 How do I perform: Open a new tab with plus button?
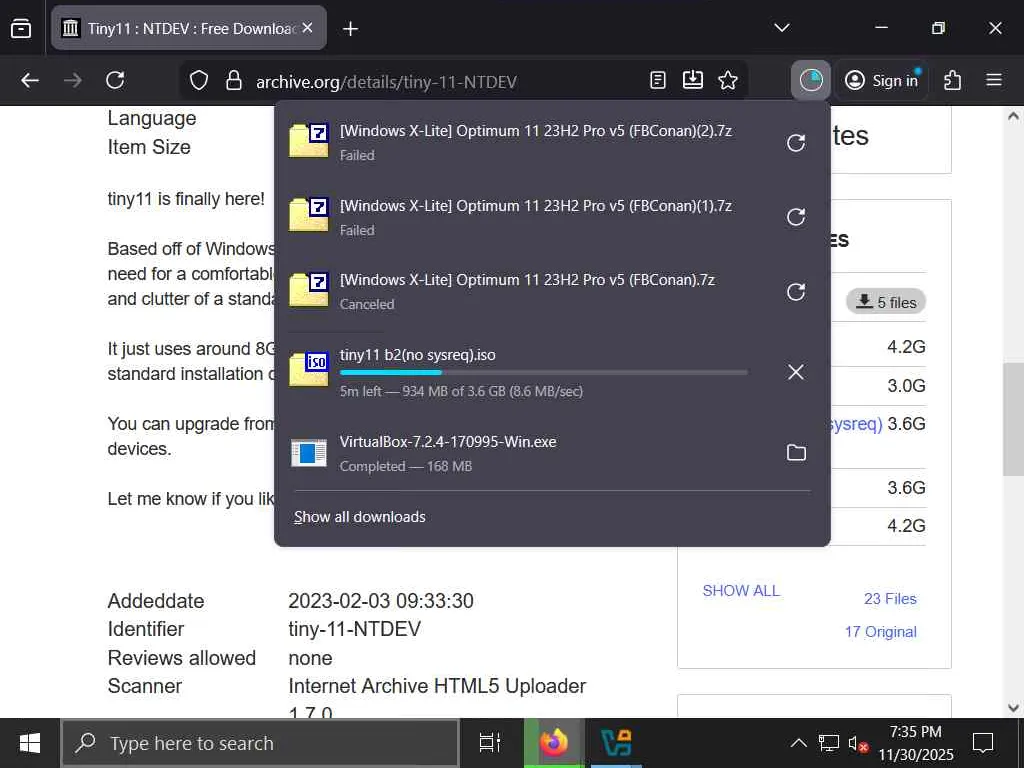click(x=351, y=29)
